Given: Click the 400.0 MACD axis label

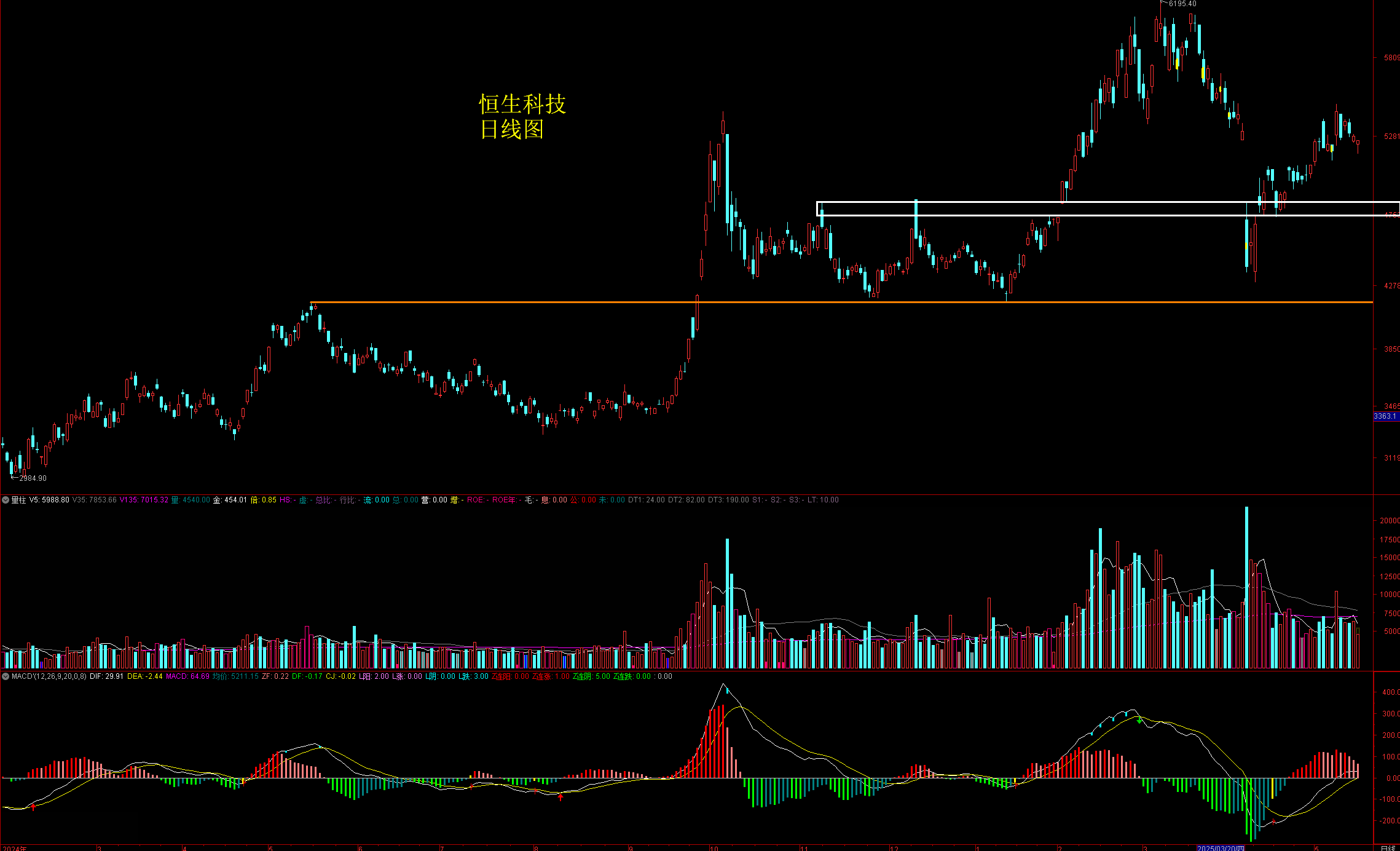Looking at the screenshot, I should [x=1391, y=692].
